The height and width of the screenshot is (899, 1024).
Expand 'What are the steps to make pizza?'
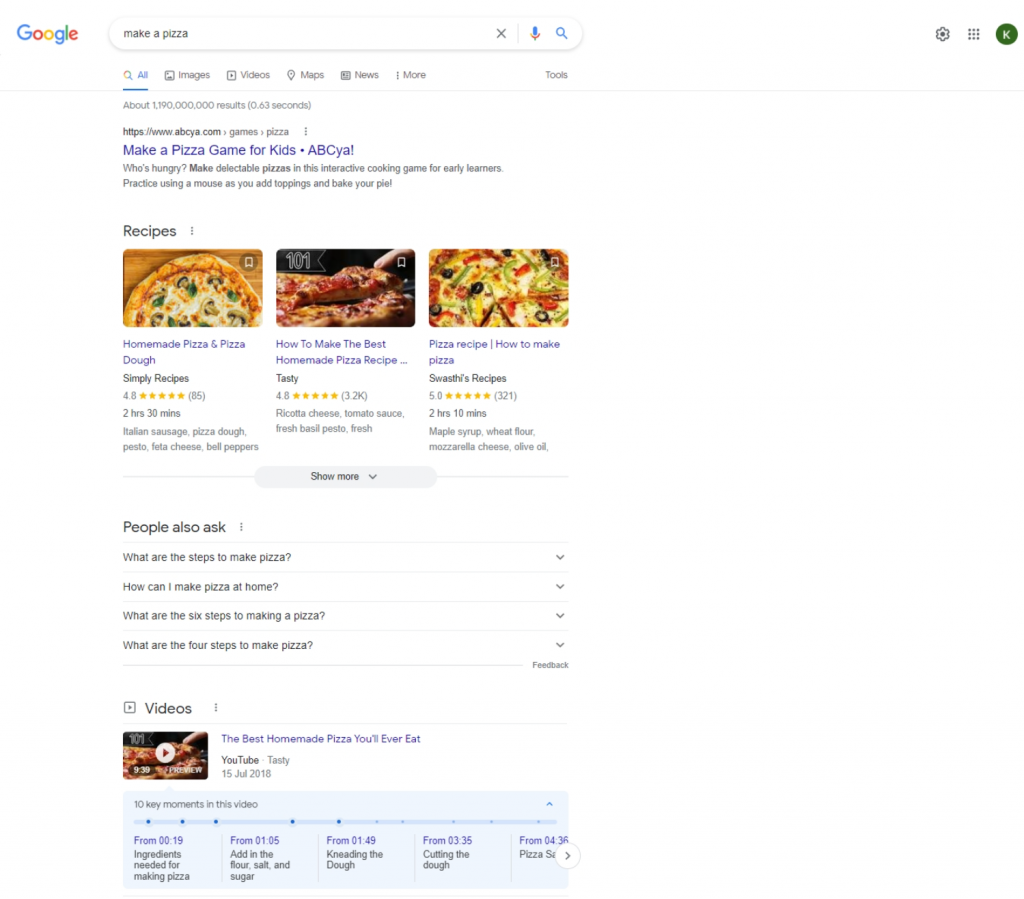[x=345, y=558]
